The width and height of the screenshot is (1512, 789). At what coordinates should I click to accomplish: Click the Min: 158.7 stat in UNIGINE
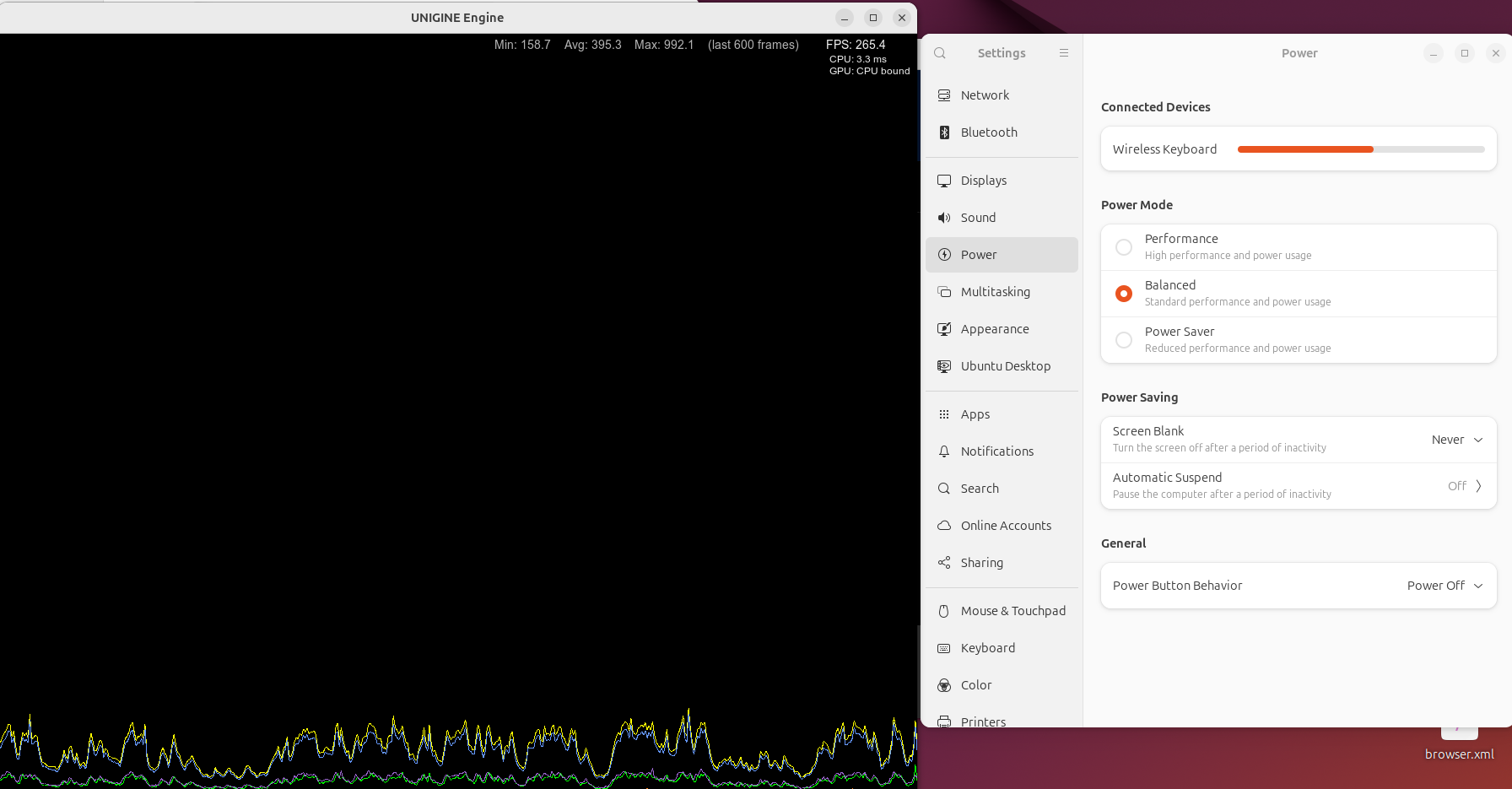click(522, 45)
